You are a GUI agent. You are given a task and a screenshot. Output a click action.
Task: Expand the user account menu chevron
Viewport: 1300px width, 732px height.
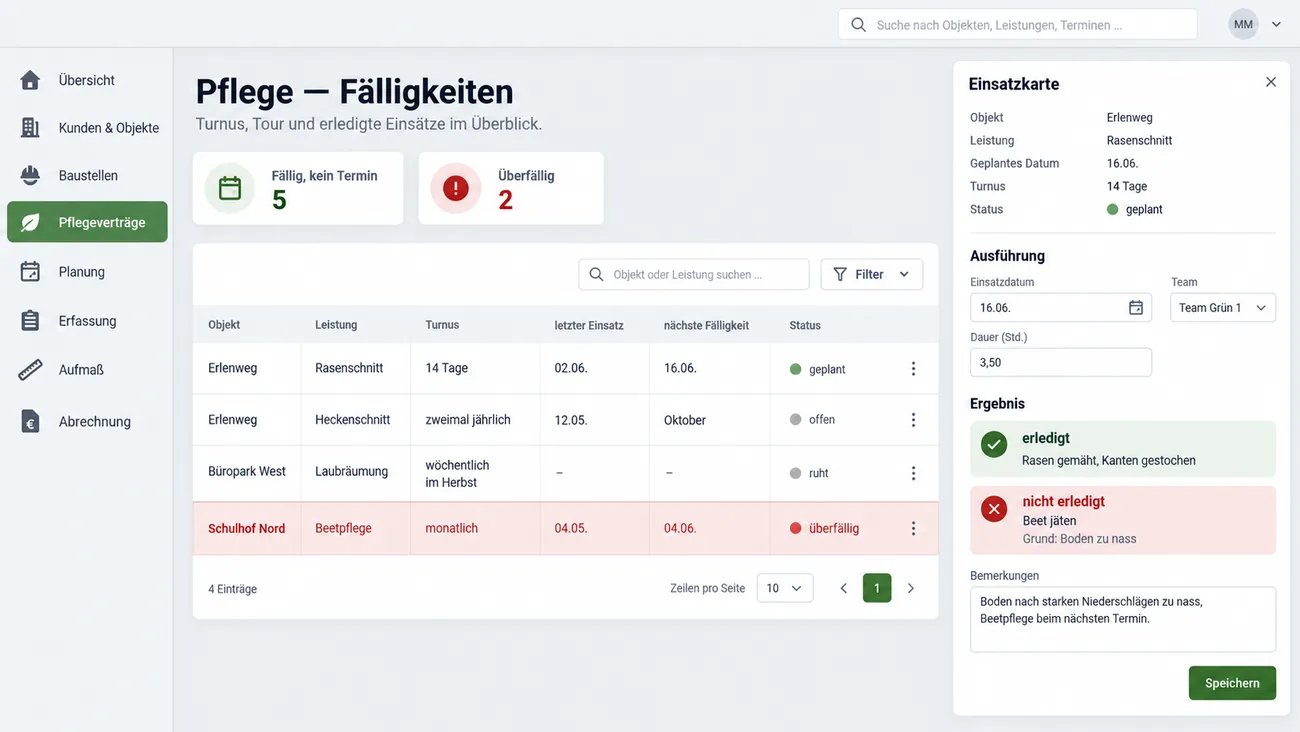point(1276,24)
